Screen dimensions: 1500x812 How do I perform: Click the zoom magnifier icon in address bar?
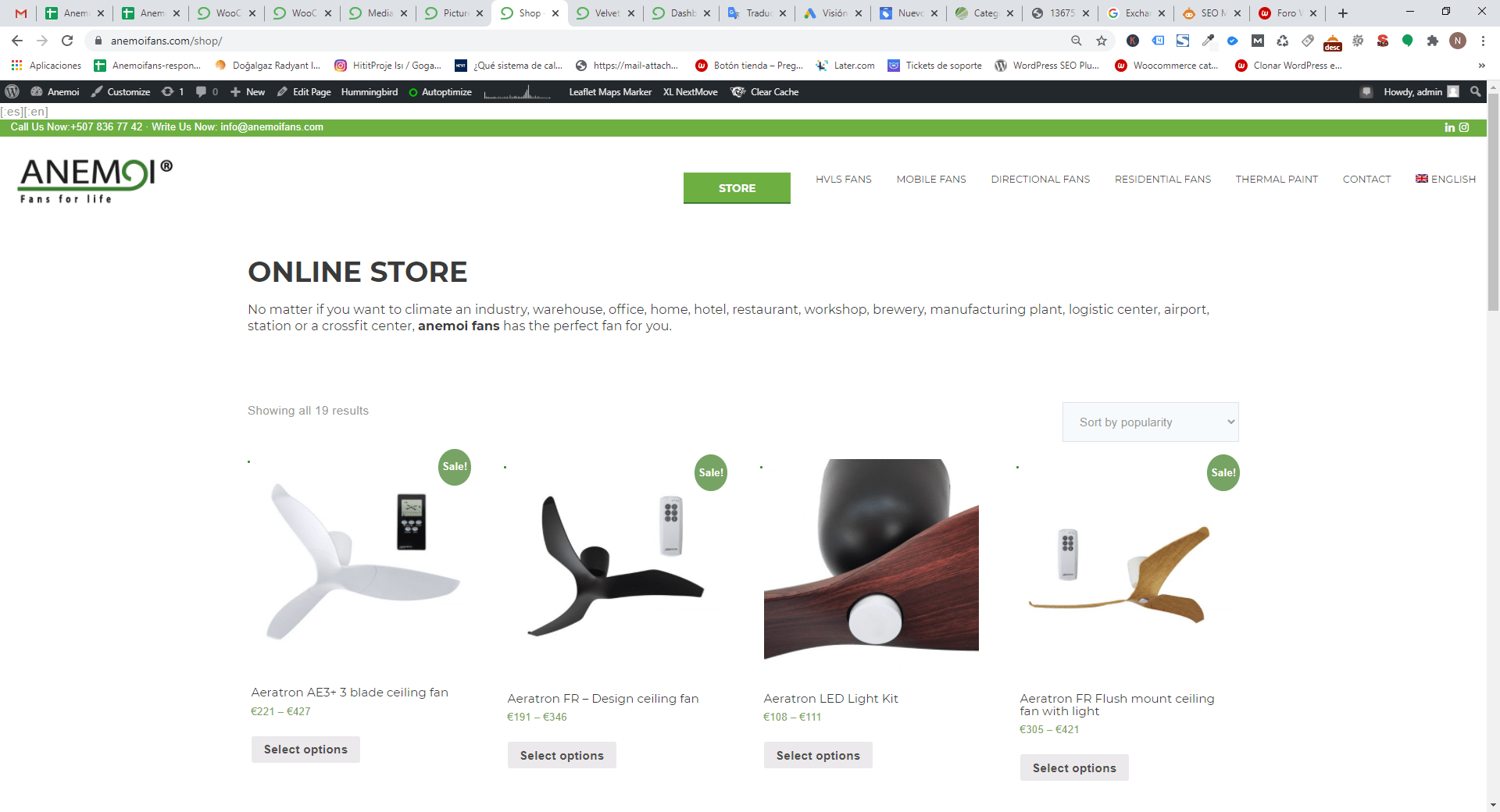click(1077, 41)
